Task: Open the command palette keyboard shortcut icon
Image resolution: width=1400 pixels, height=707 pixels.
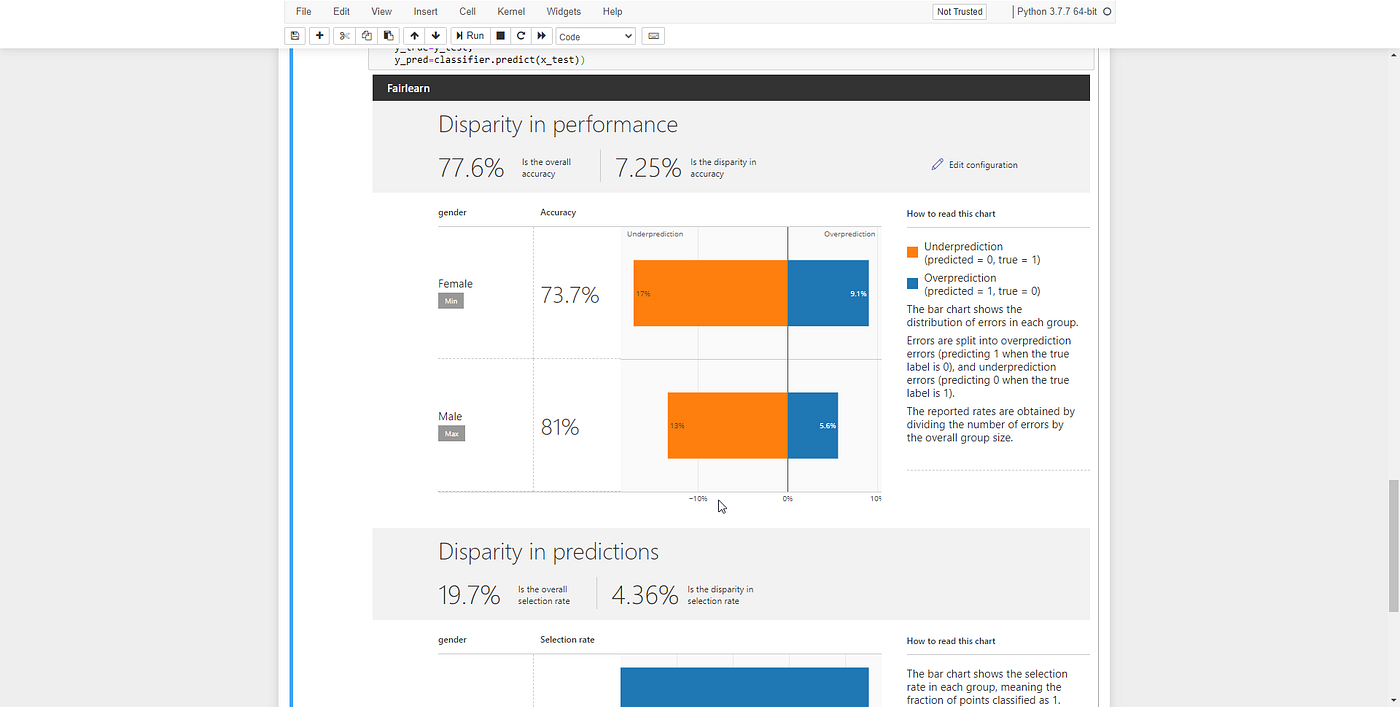Action: click(x=652, y=35)
